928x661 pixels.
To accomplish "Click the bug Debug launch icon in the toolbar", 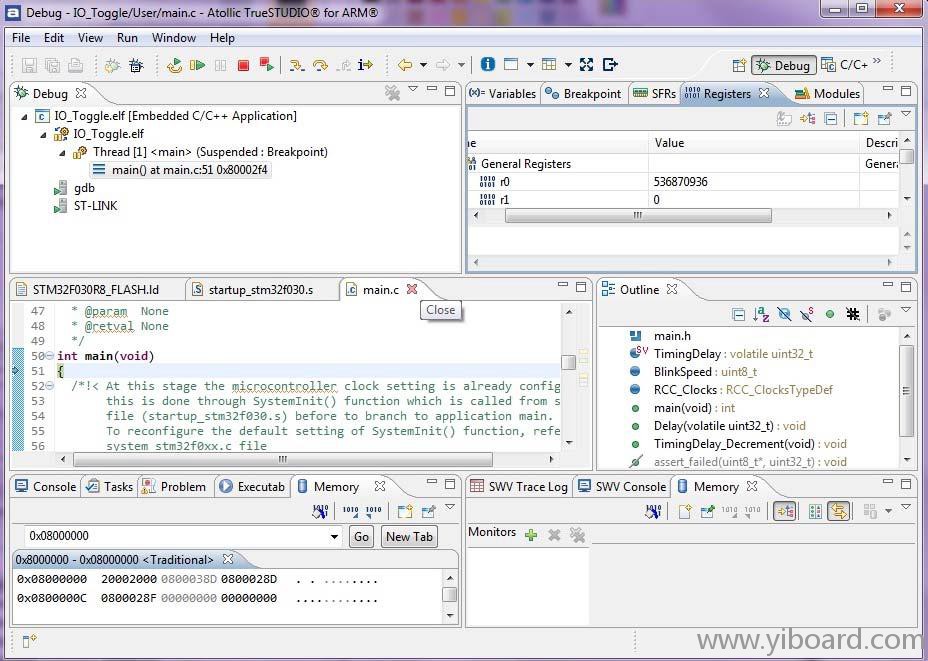I will 136,65.
